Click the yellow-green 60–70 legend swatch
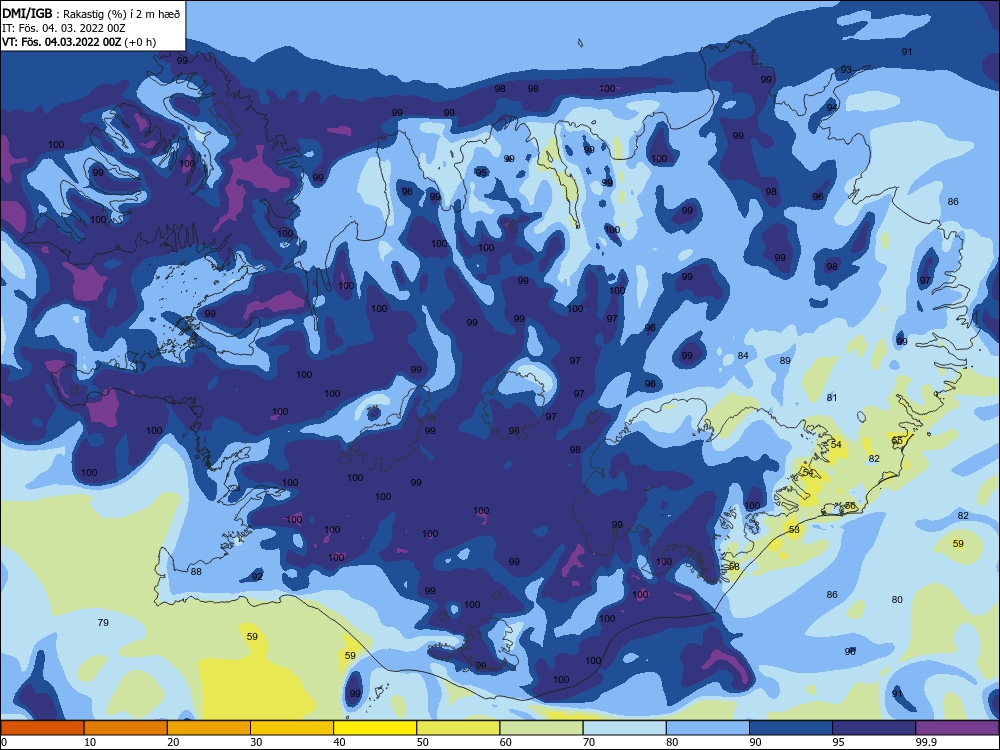1000x750 pixels. click(x=541, y=728)
